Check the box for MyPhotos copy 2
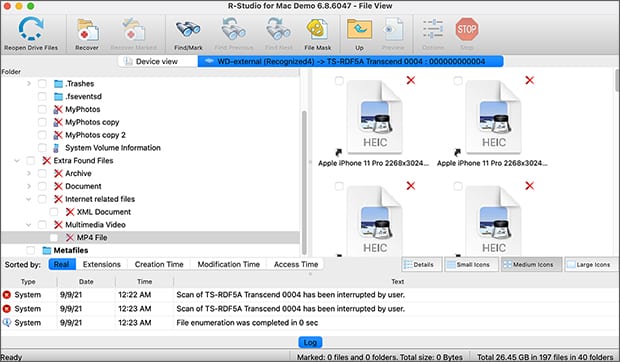Viewport: 620px width, 362px height. click(x=42, y=135)
